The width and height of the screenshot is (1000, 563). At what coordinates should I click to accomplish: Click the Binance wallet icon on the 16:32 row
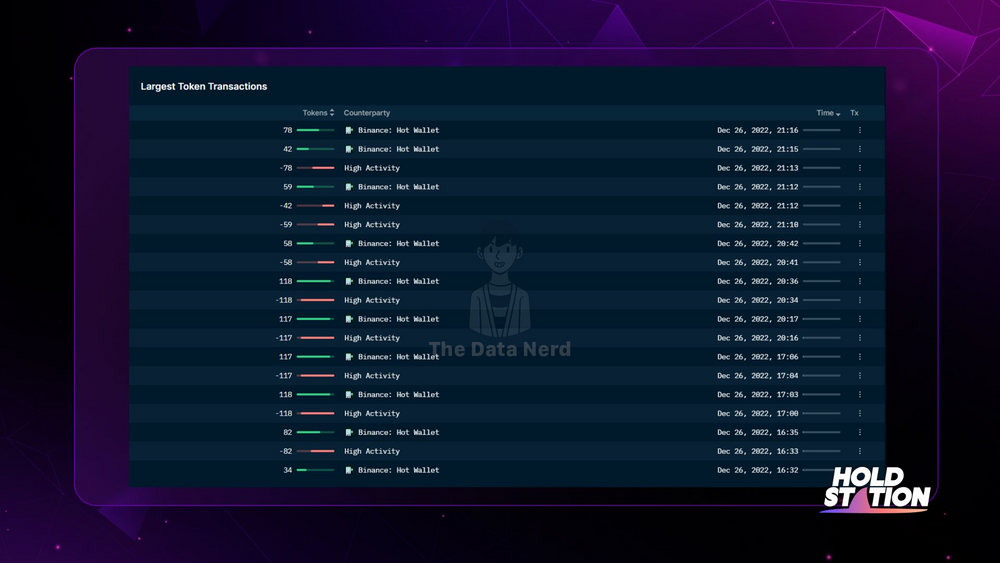pos(349,470)
